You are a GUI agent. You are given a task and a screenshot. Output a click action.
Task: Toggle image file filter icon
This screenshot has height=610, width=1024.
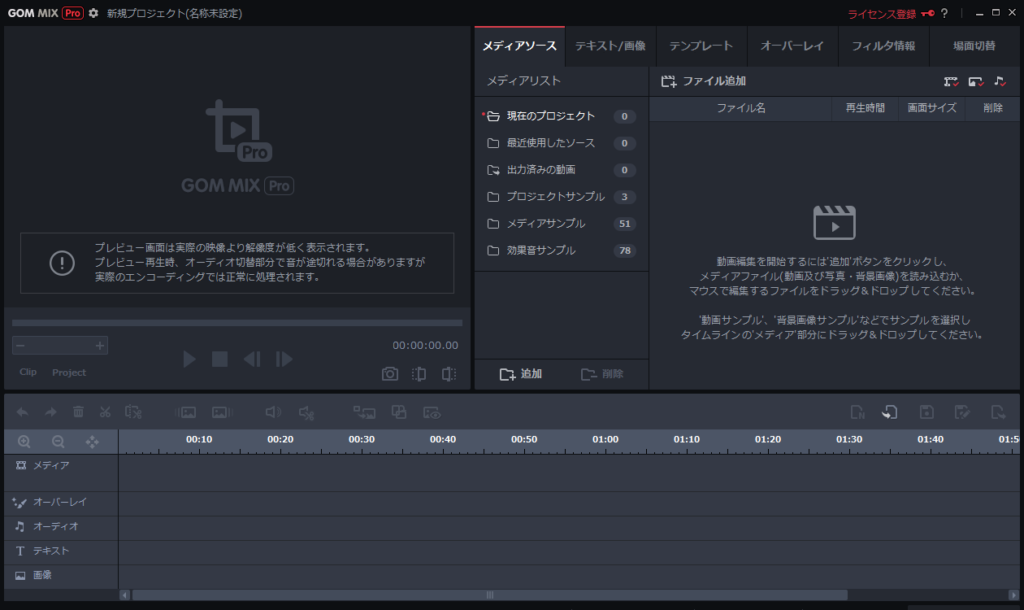[x=976, y=82]
